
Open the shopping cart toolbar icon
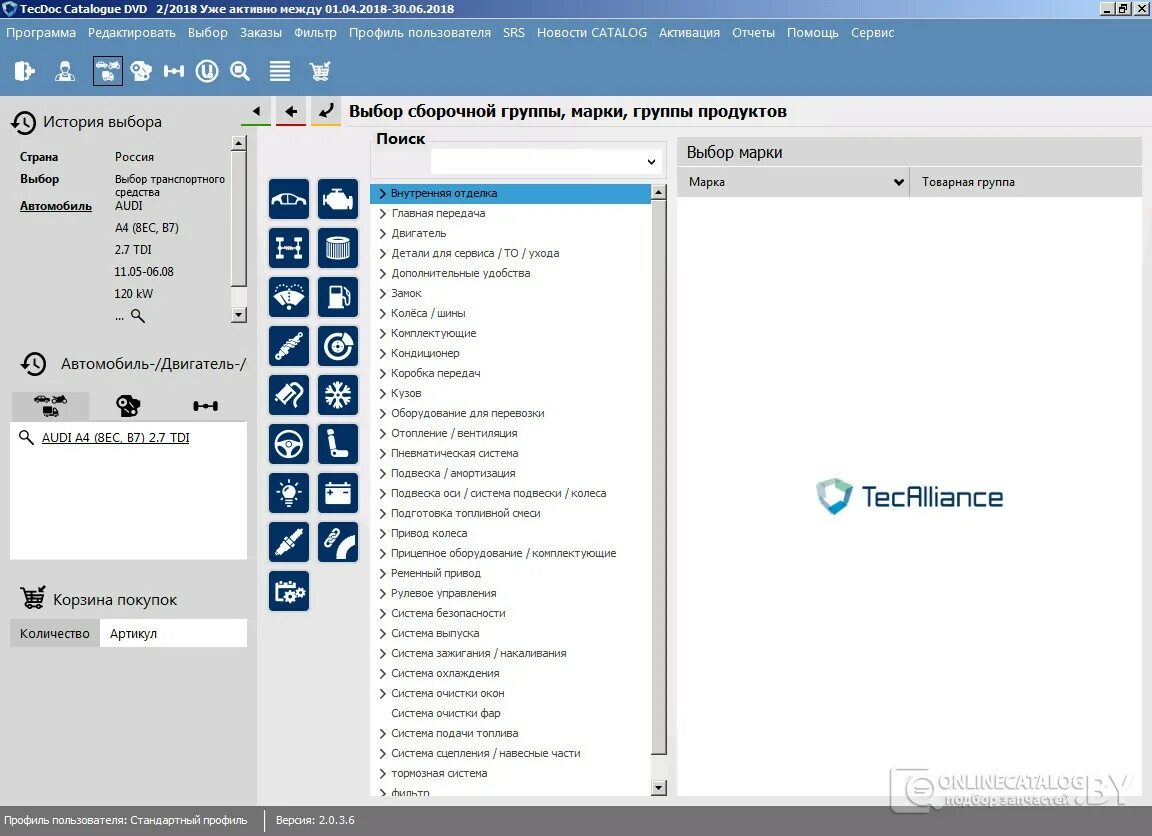click(320, 71)
